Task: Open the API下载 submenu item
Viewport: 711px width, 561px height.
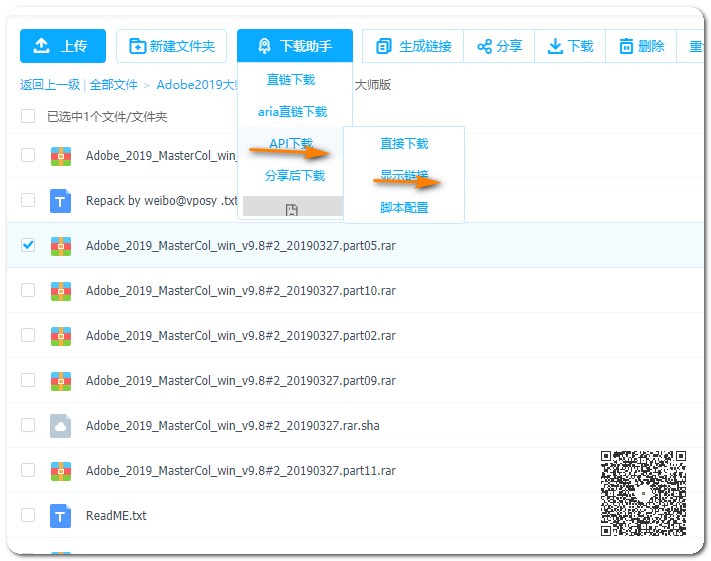Action: (291, 143)
